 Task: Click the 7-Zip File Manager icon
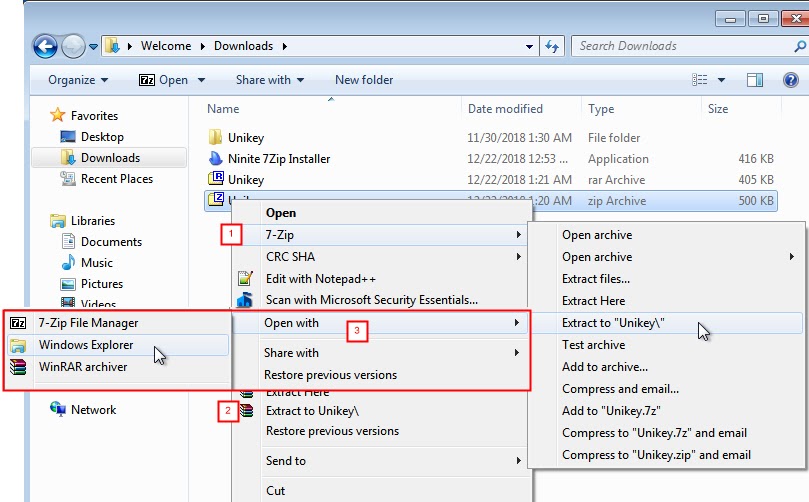[19, 323]
